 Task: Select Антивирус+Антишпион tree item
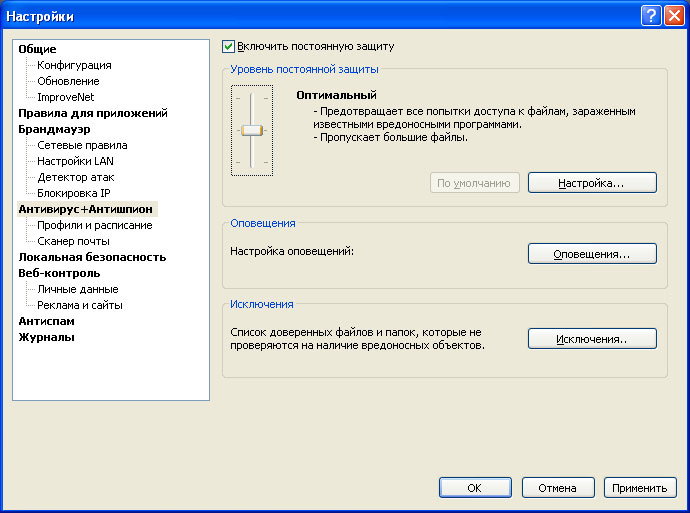click(x=85, y=209)
